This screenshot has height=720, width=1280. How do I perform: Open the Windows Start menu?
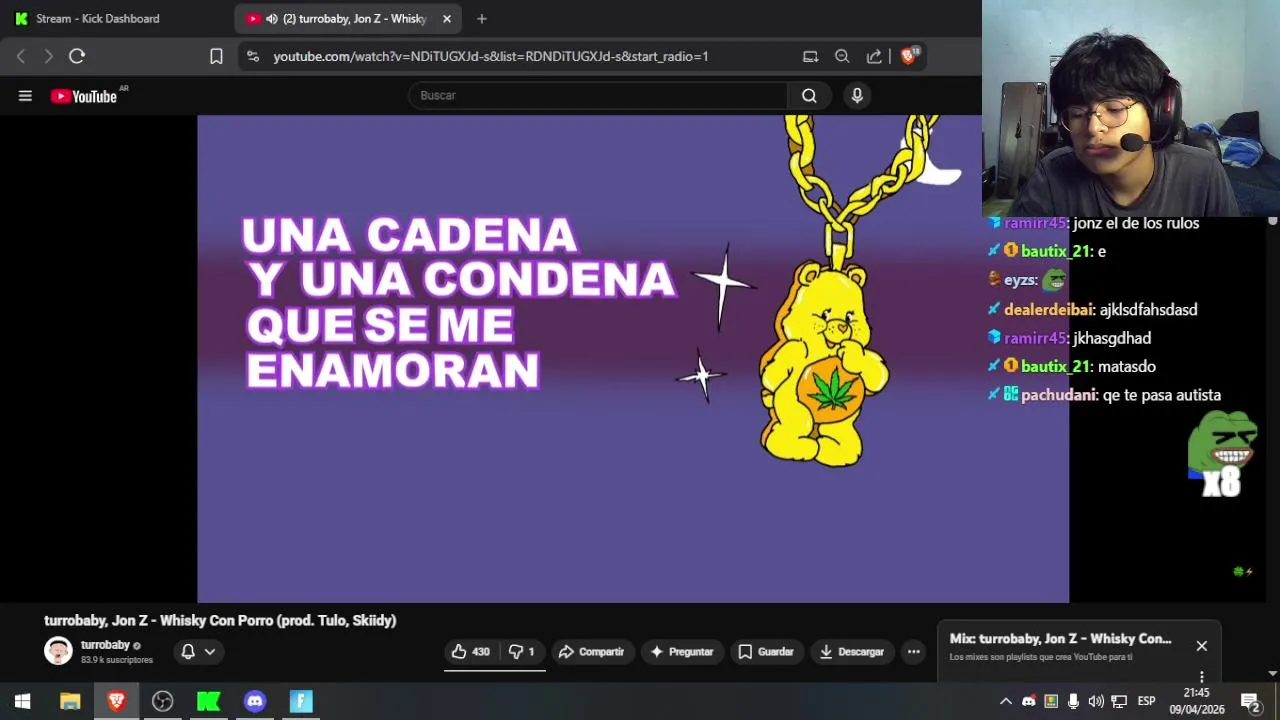[x=22, y=701]
